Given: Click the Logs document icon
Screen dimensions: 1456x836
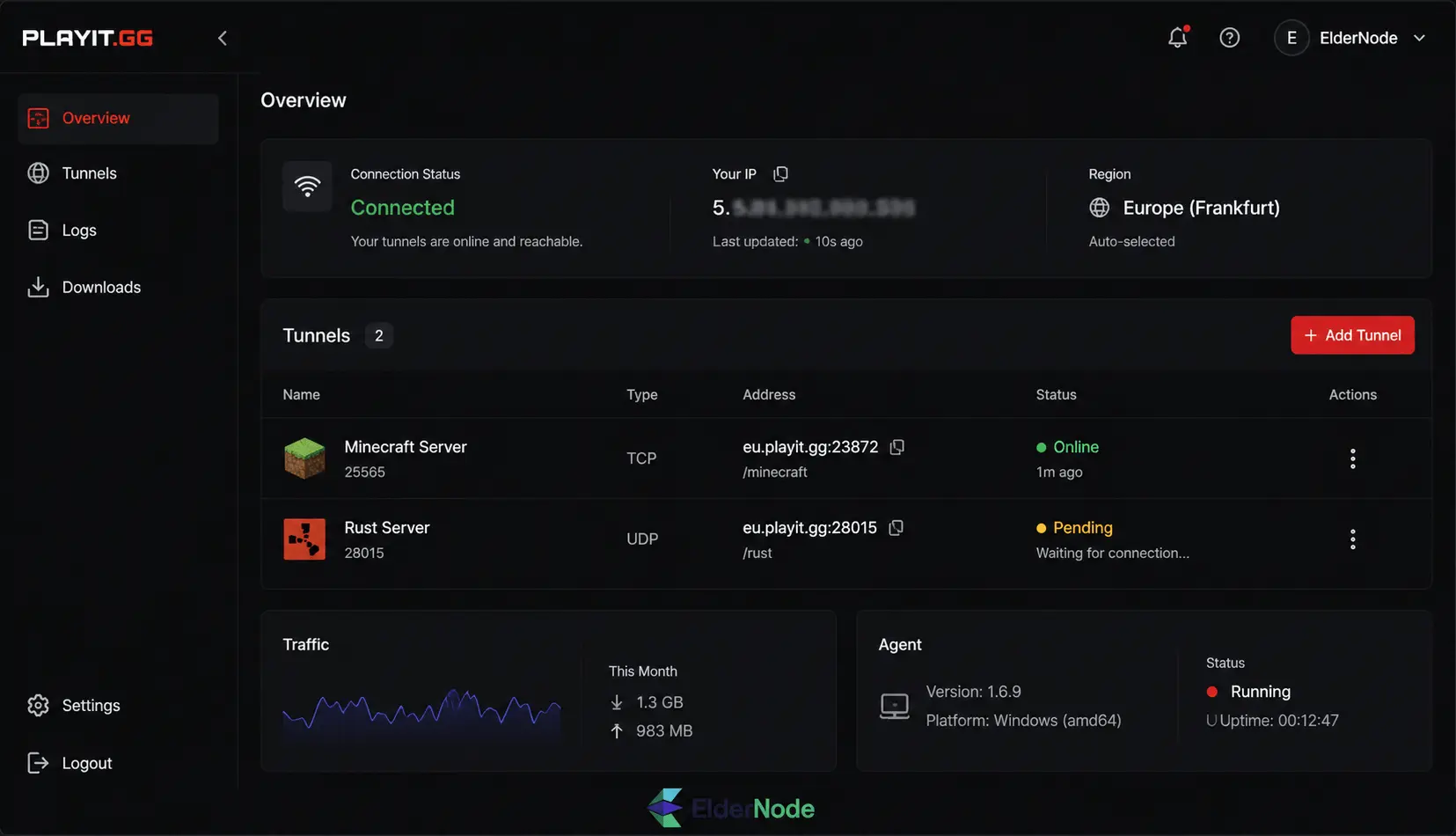Looking at the screenshot, I should click(38, 230).
